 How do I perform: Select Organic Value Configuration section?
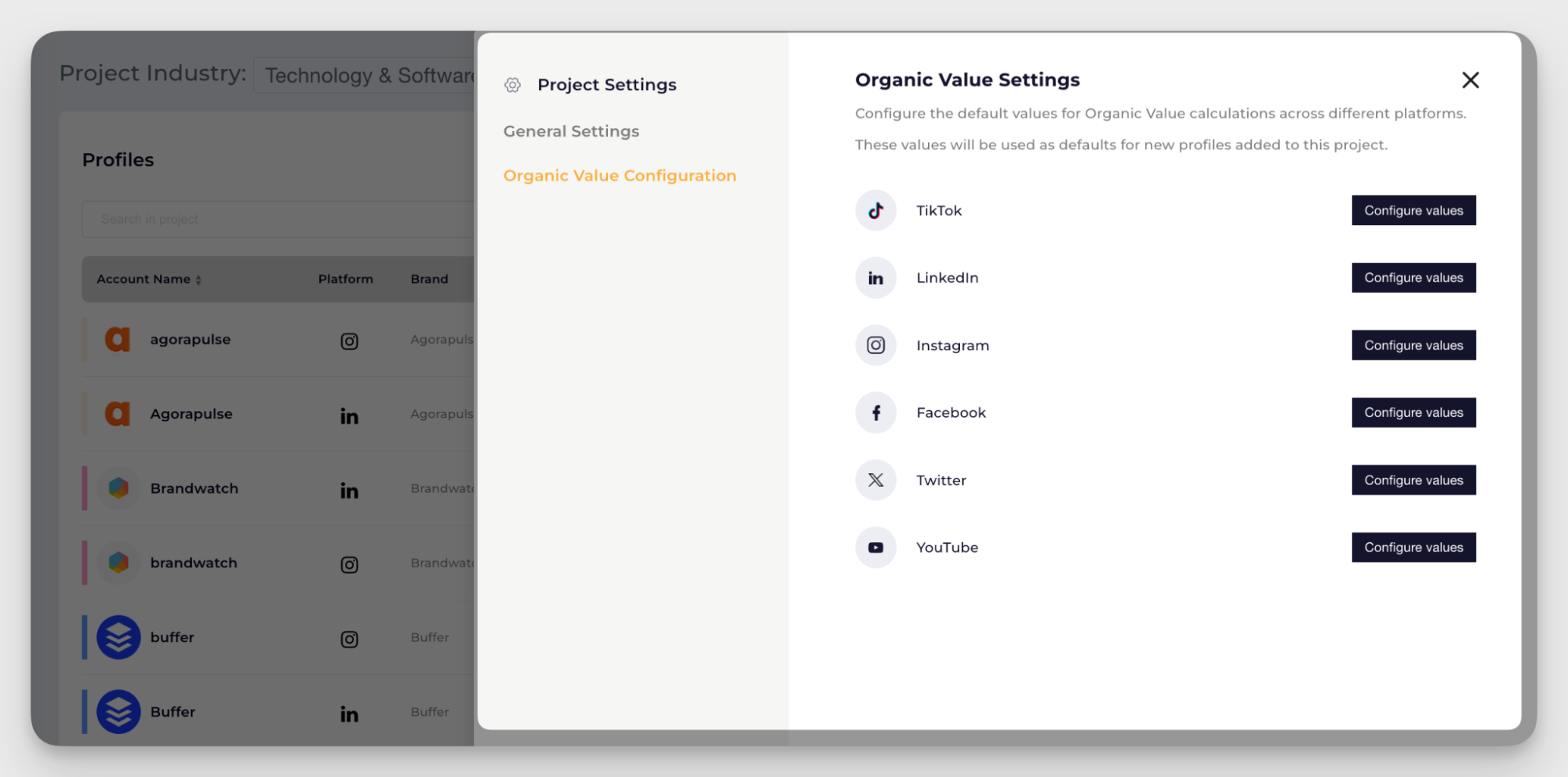pos(620,175)
